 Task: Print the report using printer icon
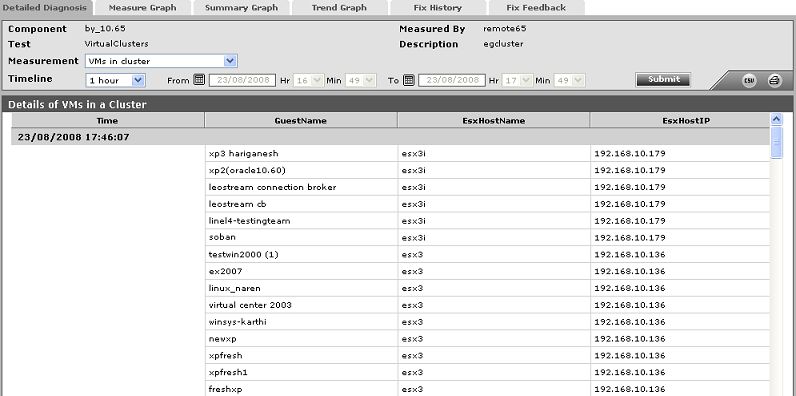pyautogui.click(x=775, y=80)
